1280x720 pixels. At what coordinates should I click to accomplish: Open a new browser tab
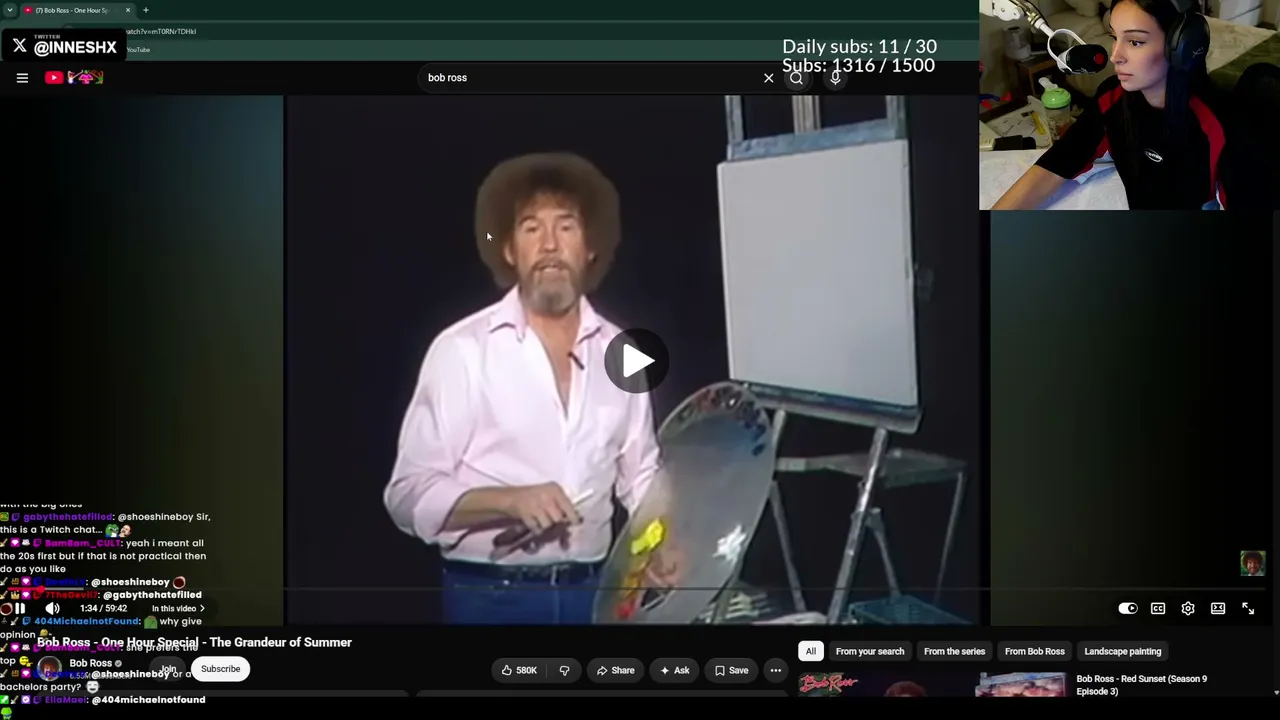tap(146, 10)
